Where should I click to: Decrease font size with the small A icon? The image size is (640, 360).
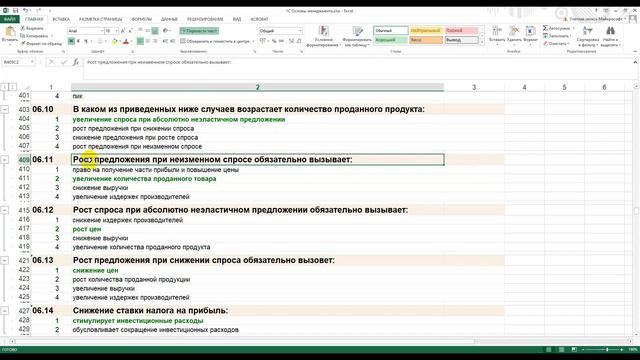130,31
